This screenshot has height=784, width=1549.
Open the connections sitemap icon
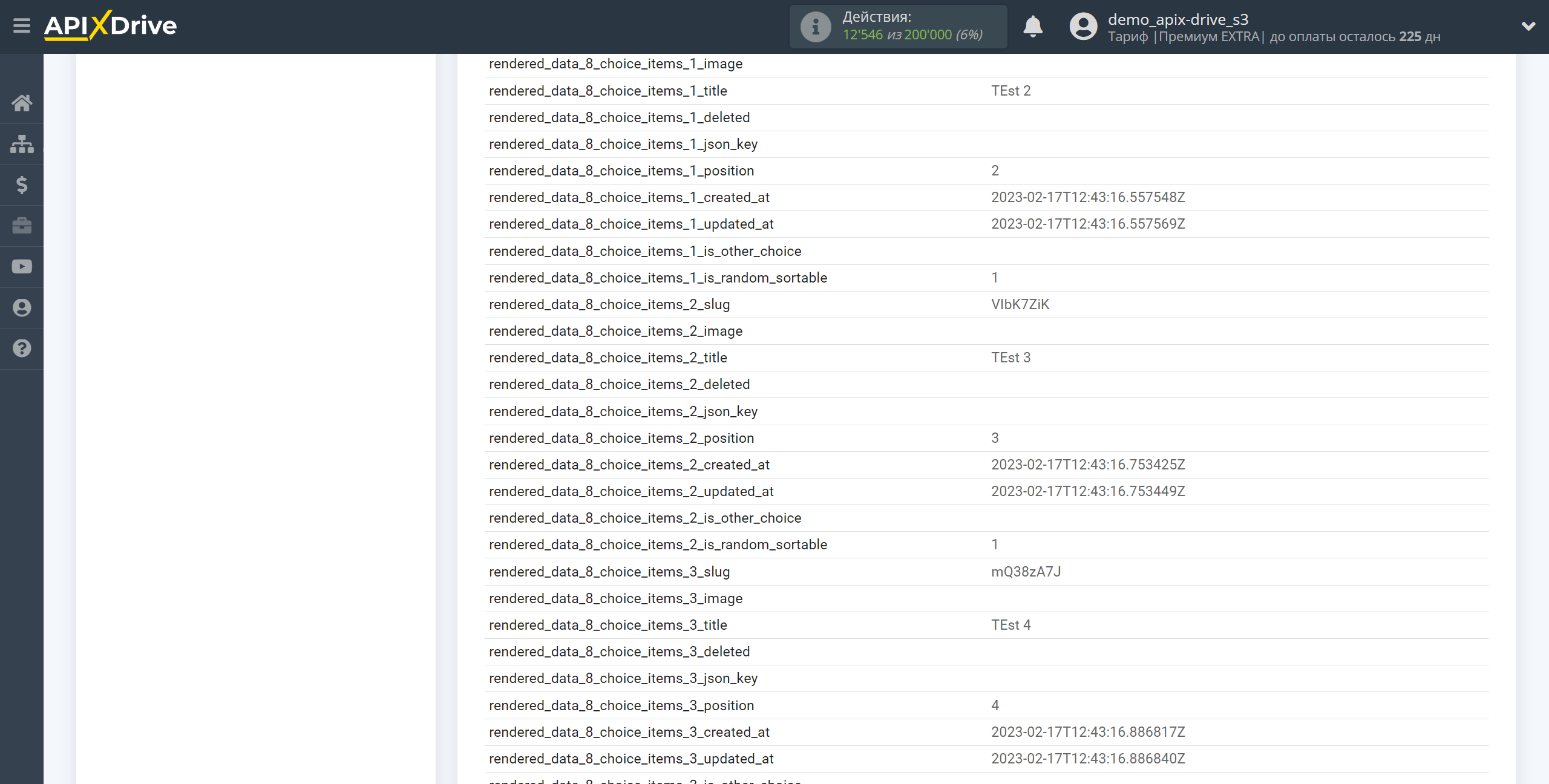click(22, 144)
